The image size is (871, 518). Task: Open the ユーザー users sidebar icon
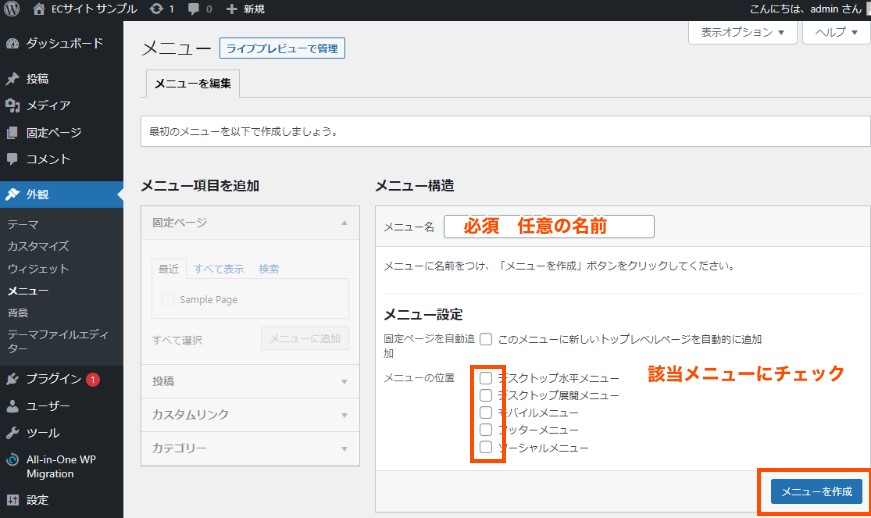click(x=12, y=406)
